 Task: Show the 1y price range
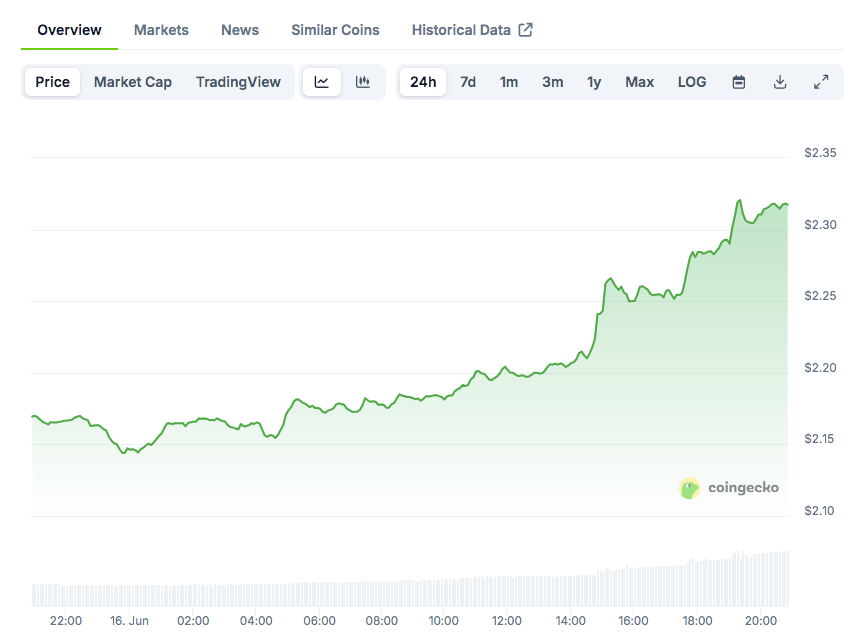[x=594, y=82]
